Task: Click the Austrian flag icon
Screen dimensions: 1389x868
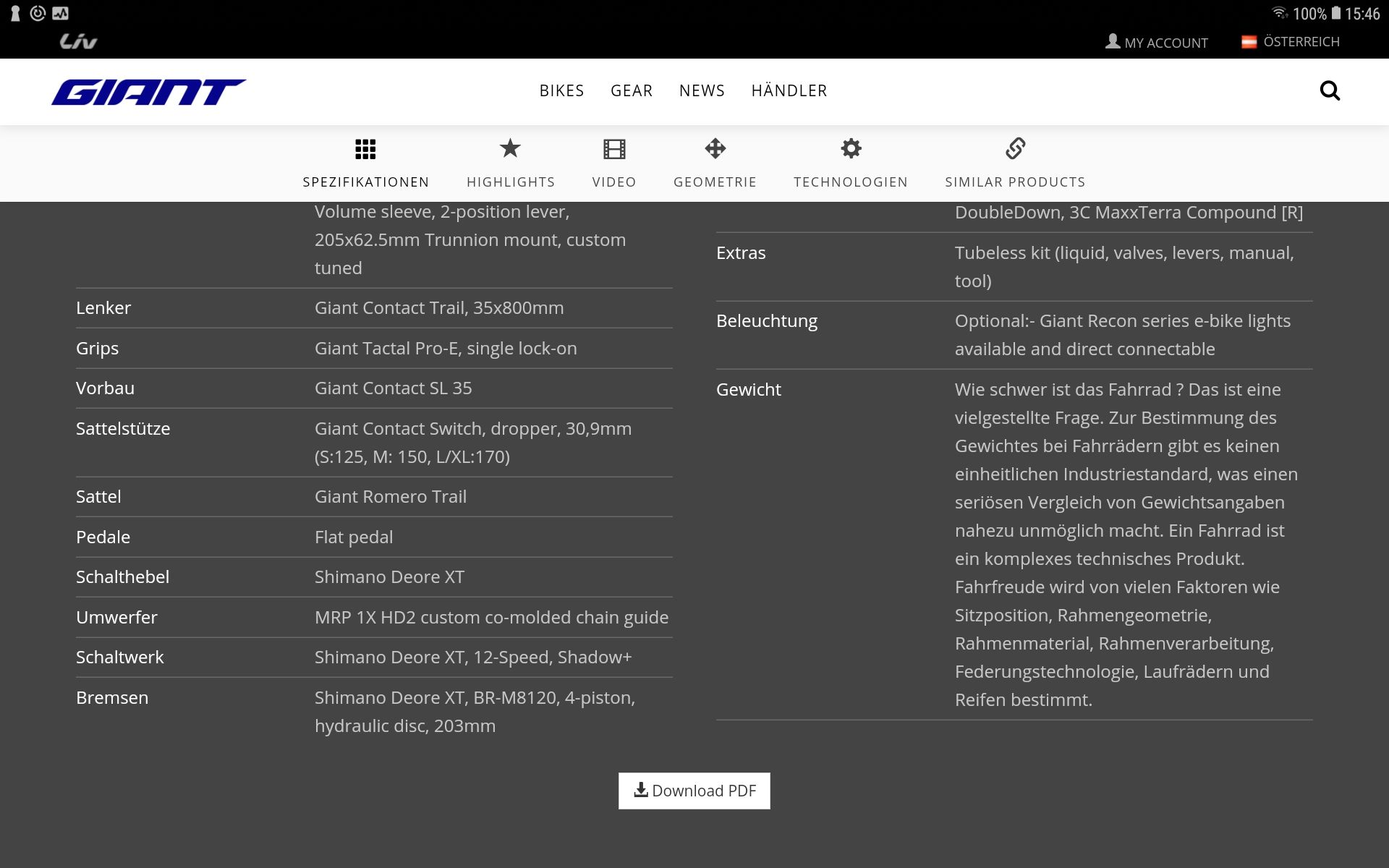Action: click(1249, 42)
